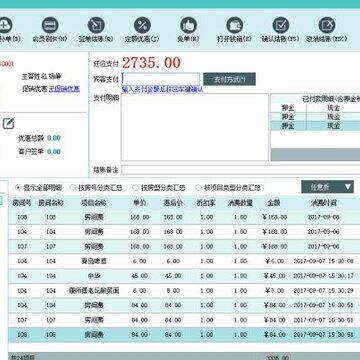Open the 无促销优惠 promotion link
This screenshot has width=360, height=360.
(x=64, y=89)
